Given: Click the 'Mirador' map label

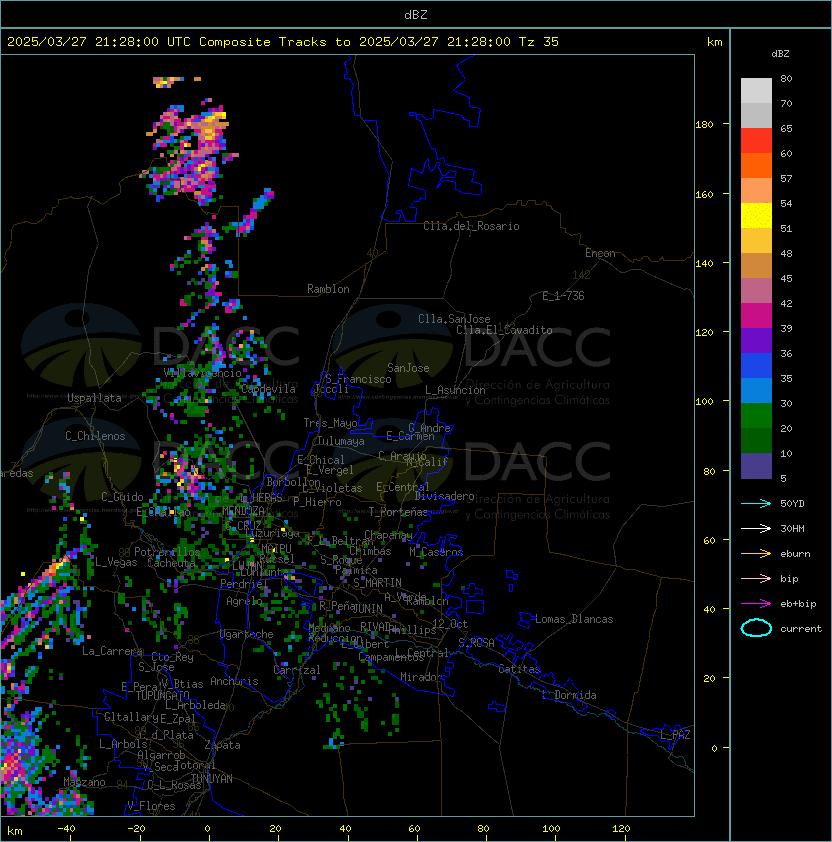Looking at the screenshot, I should coord(422,678).
